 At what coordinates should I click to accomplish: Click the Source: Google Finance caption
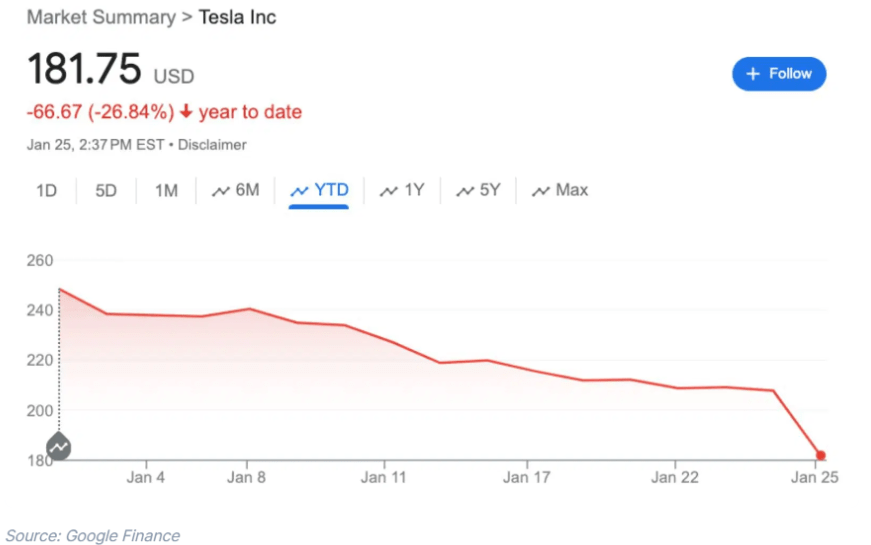[x=93, y=536]
